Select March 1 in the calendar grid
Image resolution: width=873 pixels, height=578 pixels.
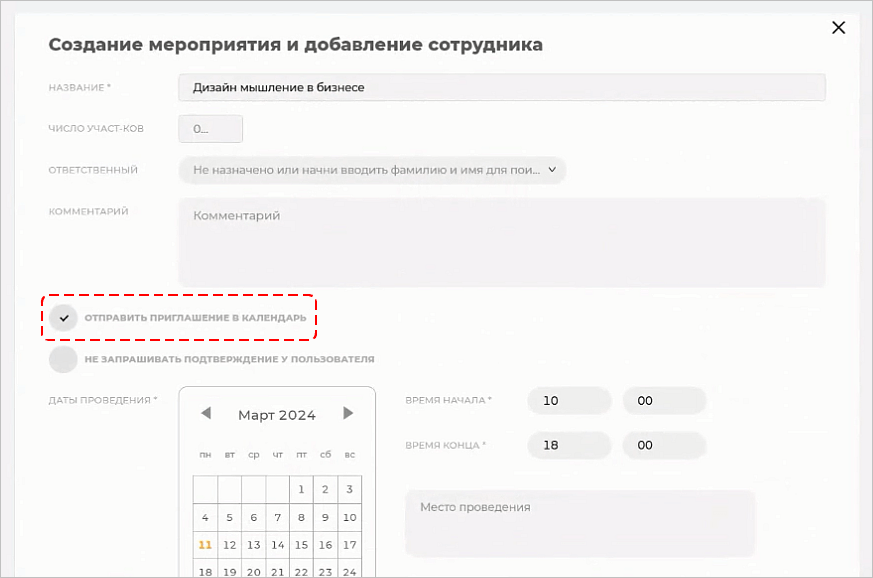click(x=301, y=489)
